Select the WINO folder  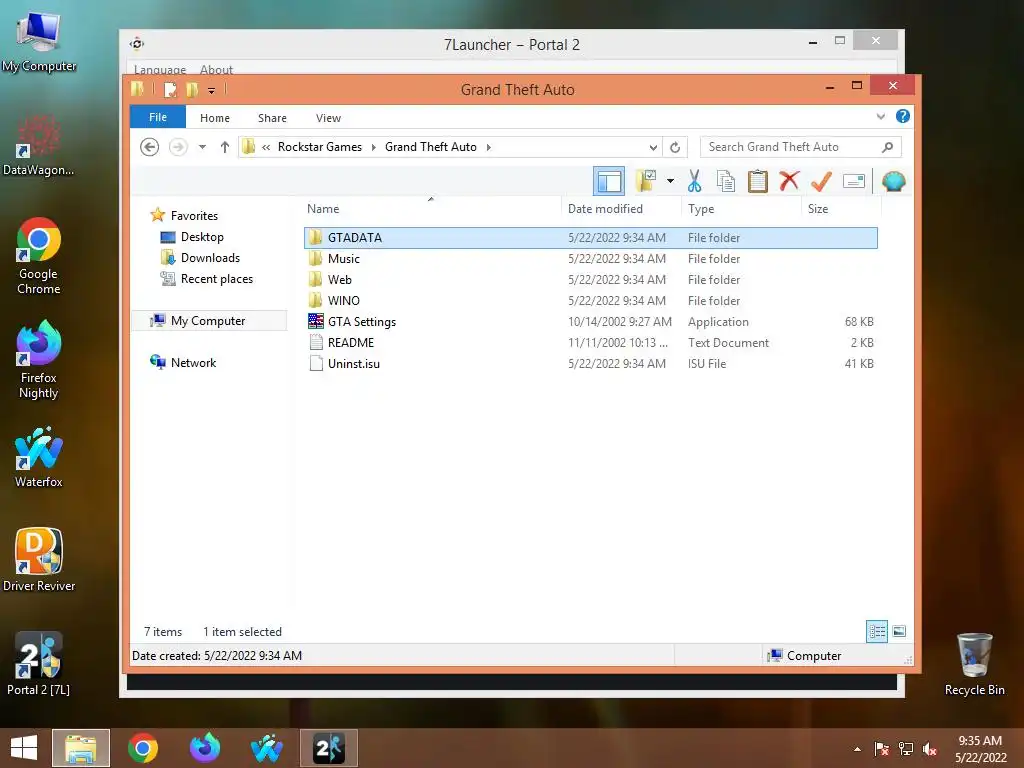point(590,300)
